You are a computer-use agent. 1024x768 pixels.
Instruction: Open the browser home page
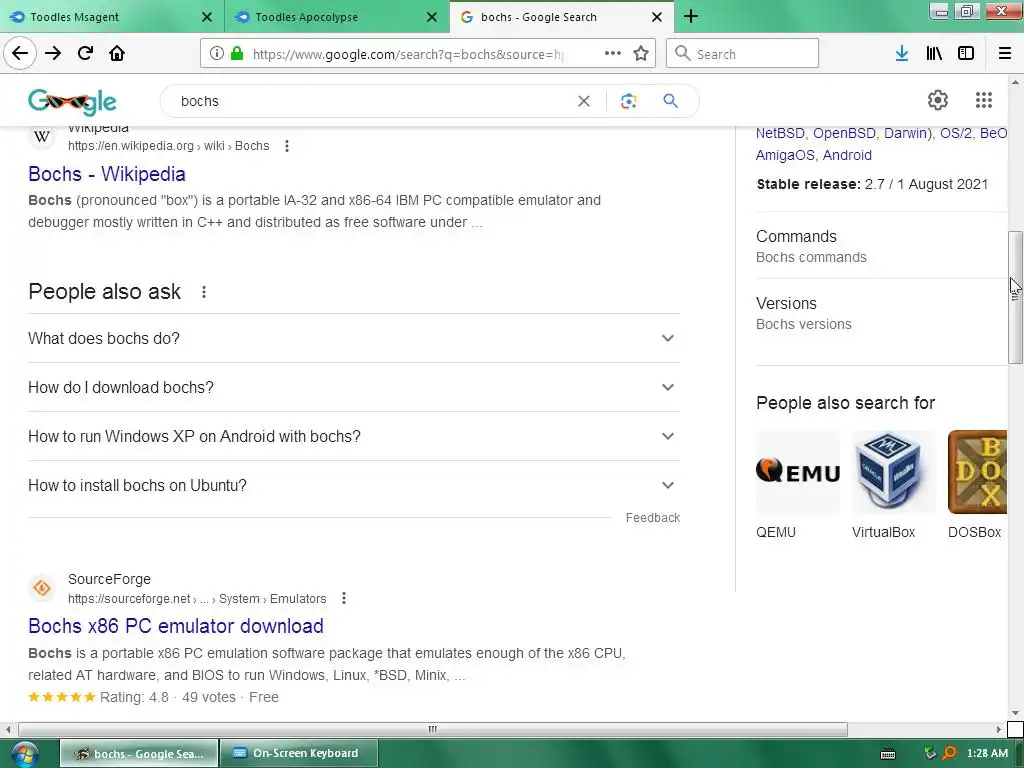click(117, 54)
